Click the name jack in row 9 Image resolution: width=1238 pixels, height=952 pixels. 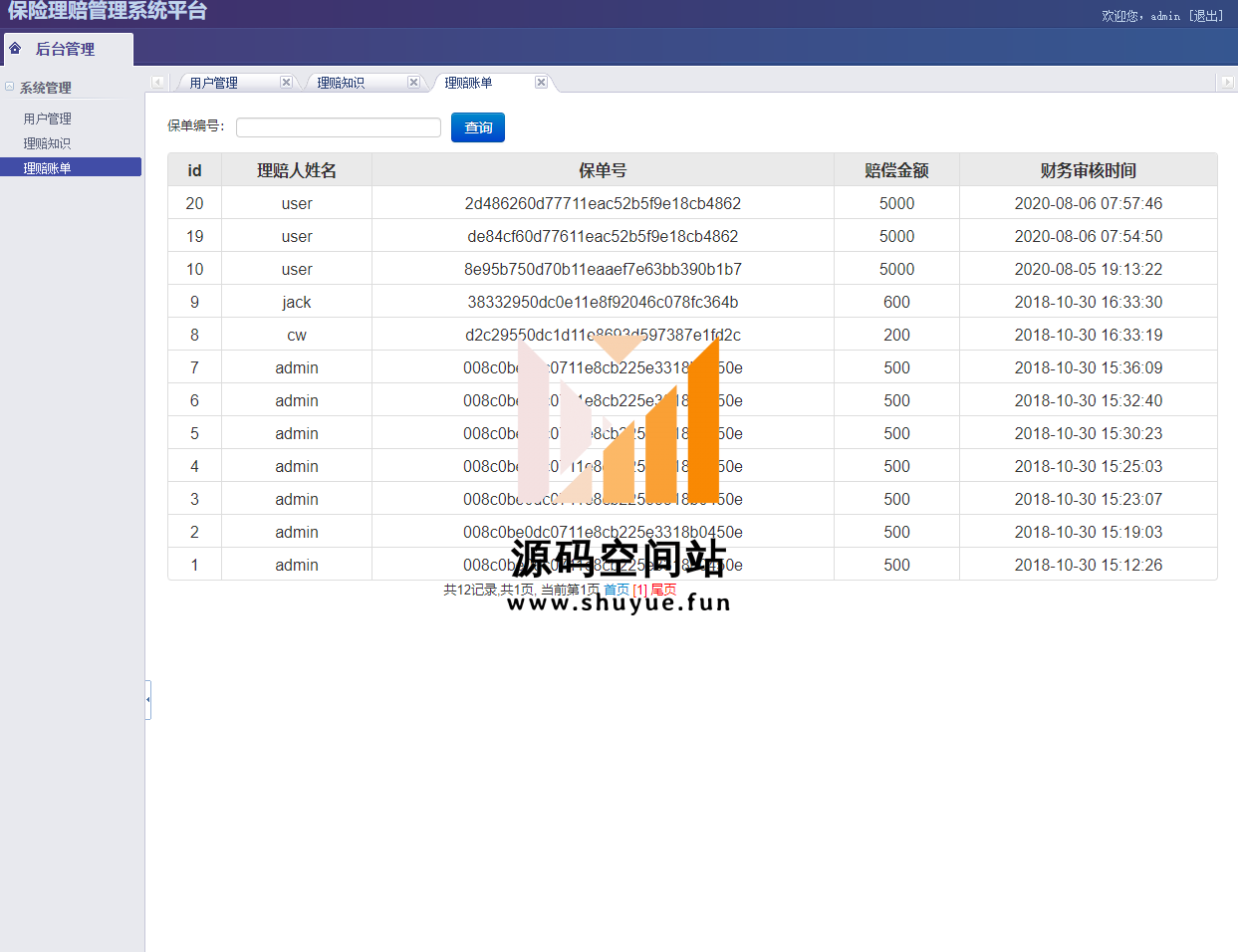point(297,302)
